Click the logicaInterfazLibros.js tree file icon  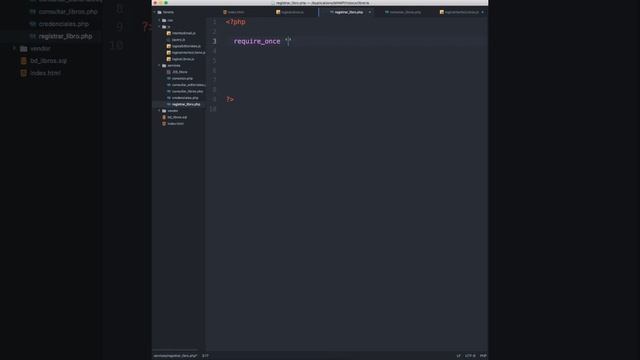[x=169, y=53]
